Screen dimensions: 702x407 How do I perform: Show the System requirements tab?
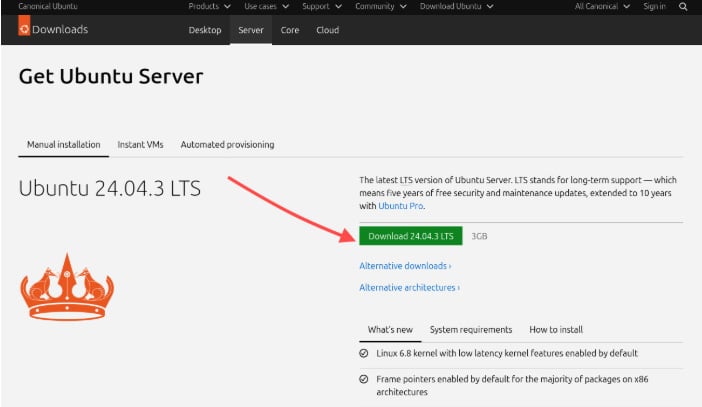(x=470, y=329)
